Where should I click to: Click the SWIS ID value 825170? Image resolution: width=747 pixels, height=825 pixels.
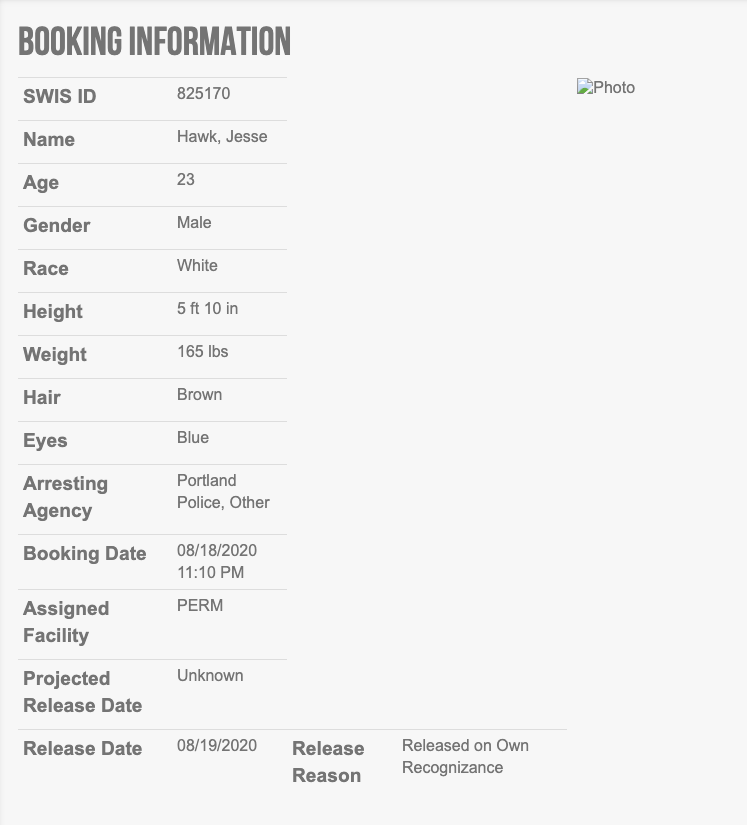coord(203,94)
